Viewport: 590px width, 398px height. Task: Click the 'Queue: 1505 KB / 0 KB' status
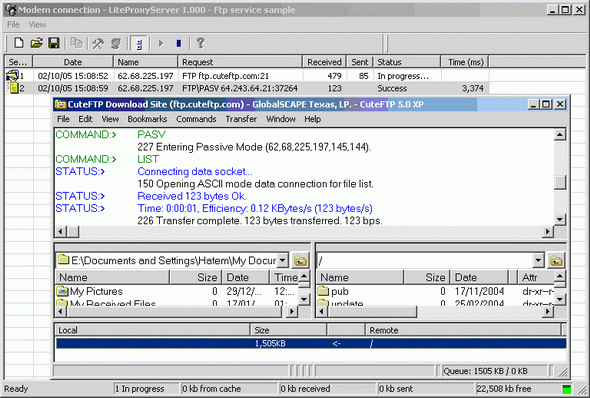pos(494,371)
